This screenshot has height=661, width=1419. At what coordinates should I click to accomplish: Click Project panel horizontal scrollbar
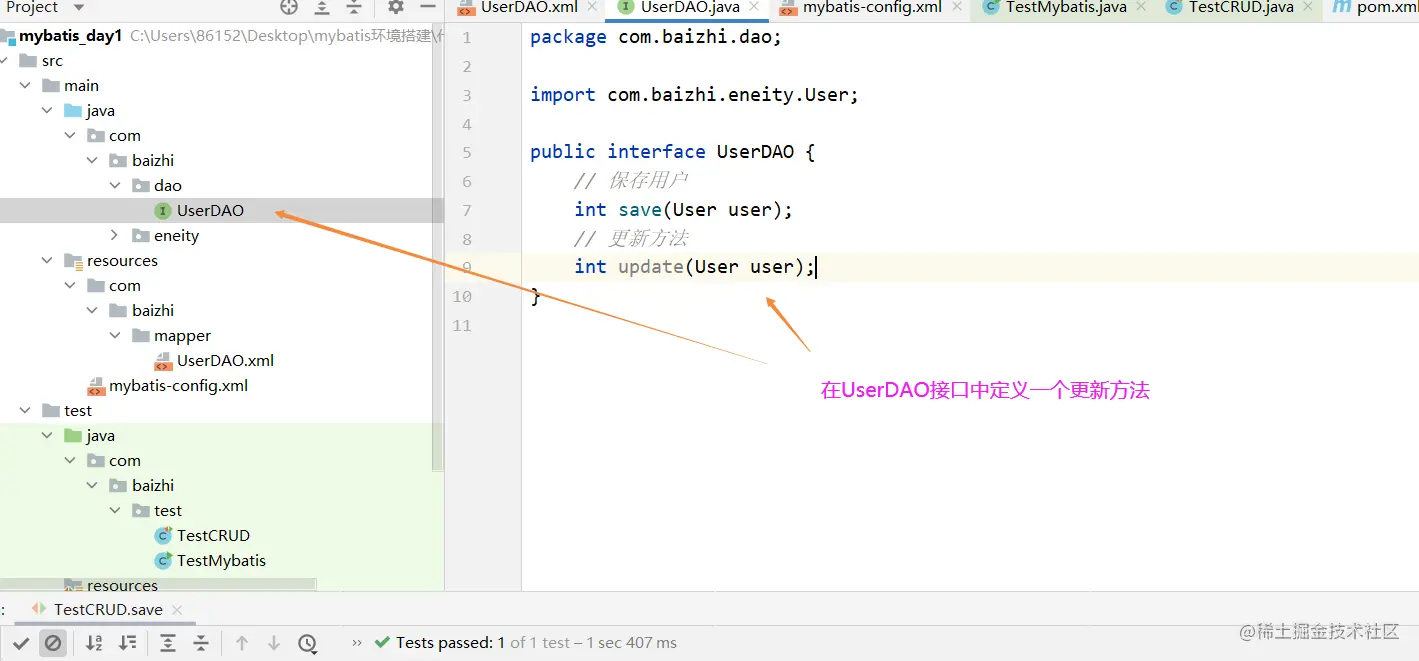click(x=158, y=584)
